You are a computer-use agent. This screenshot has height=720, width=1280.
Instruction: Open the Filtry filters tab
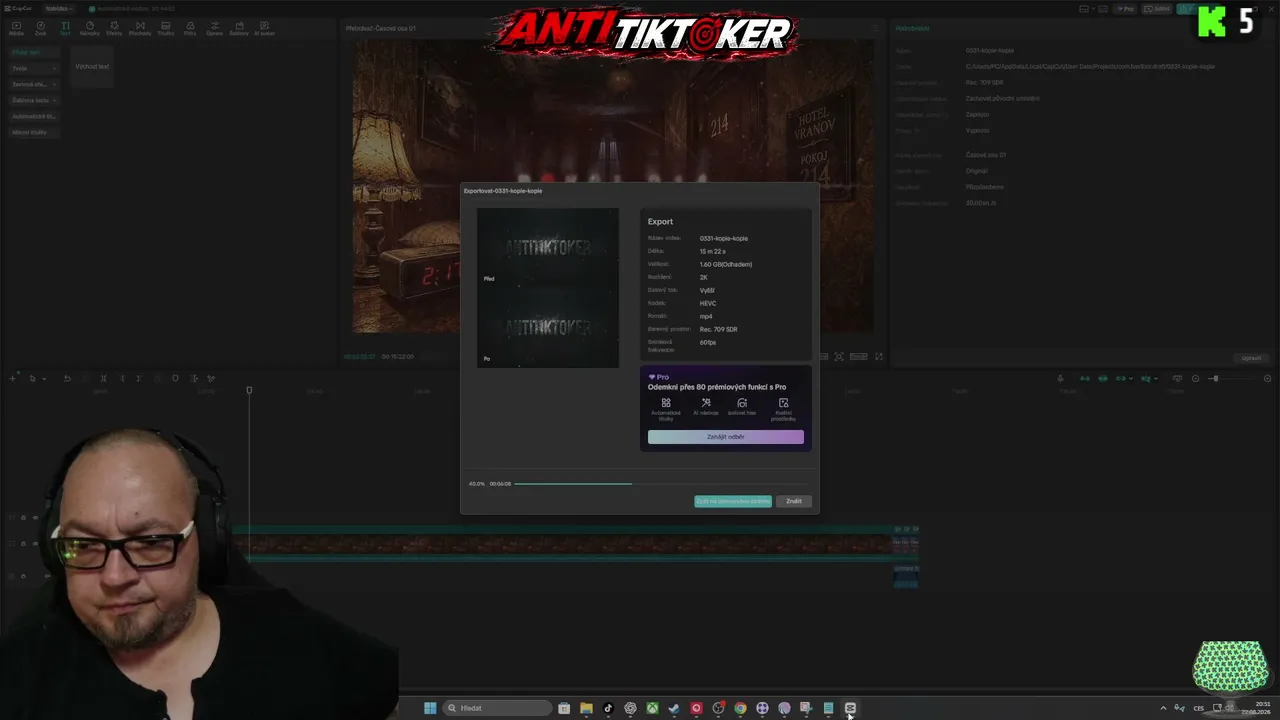click(190, 28)
